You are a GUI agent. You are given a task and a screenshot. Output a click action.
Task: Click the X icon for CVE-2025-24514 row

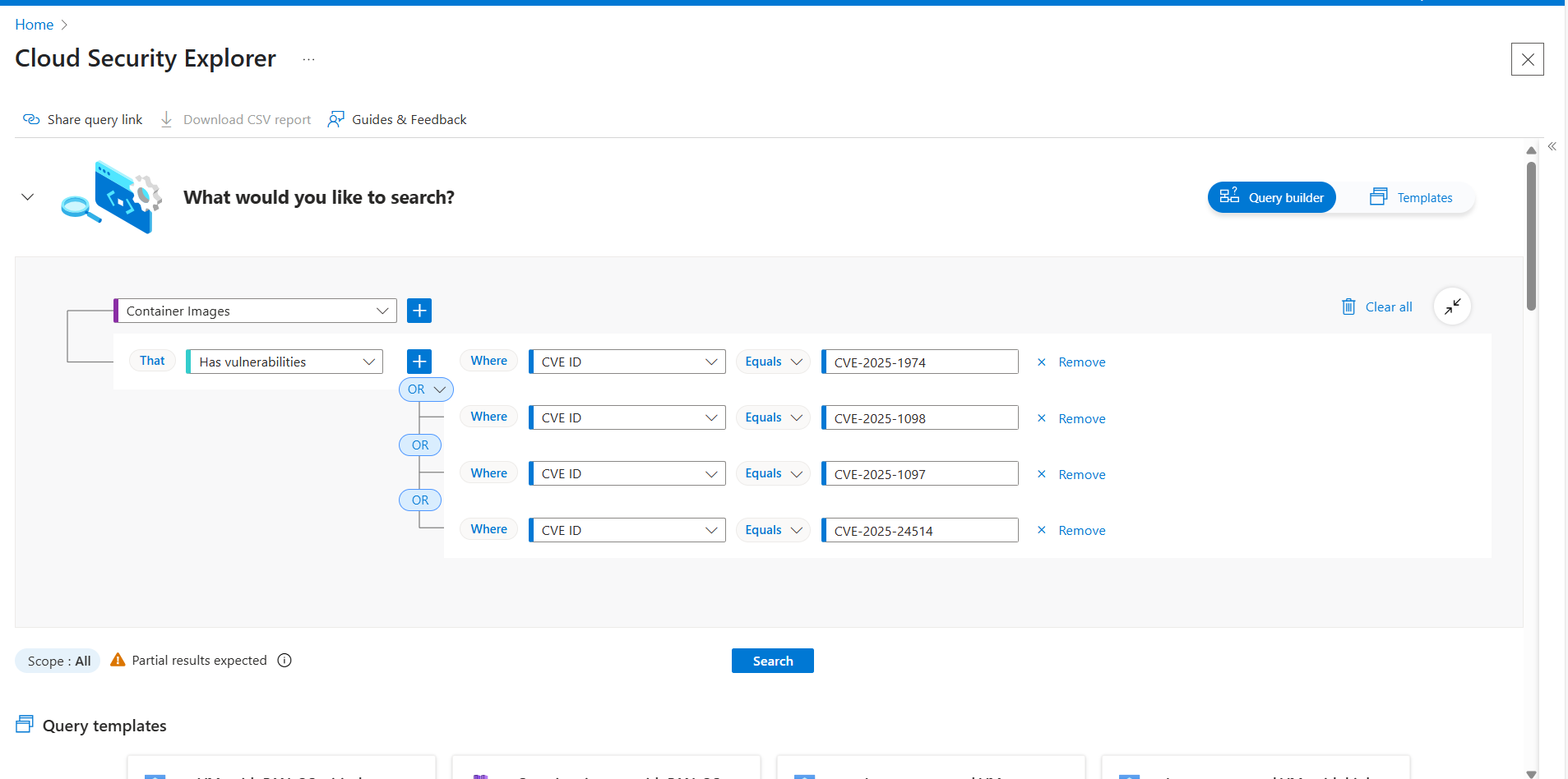click(1042, 530)
